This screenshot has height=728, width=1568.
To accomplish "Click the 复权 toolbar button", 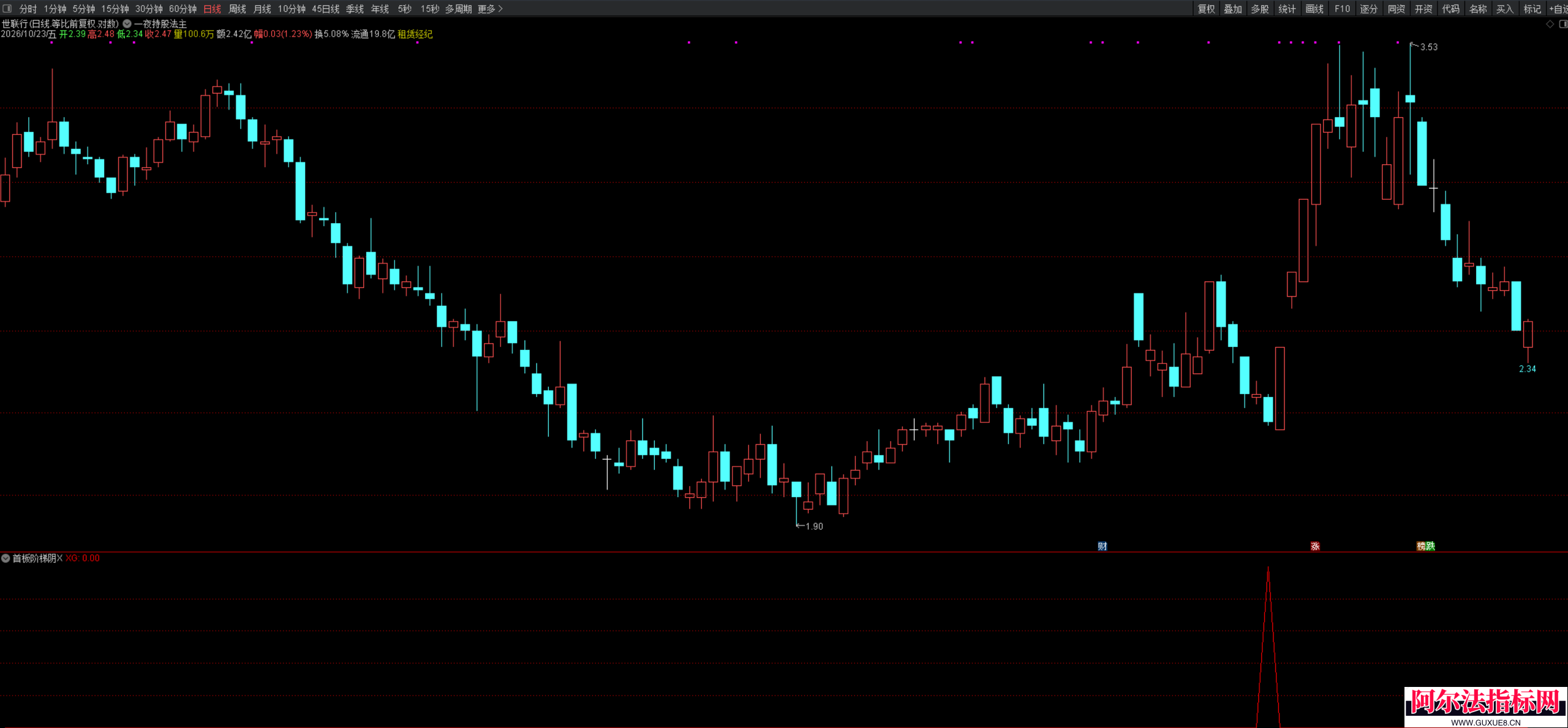I will [1206, 9].
